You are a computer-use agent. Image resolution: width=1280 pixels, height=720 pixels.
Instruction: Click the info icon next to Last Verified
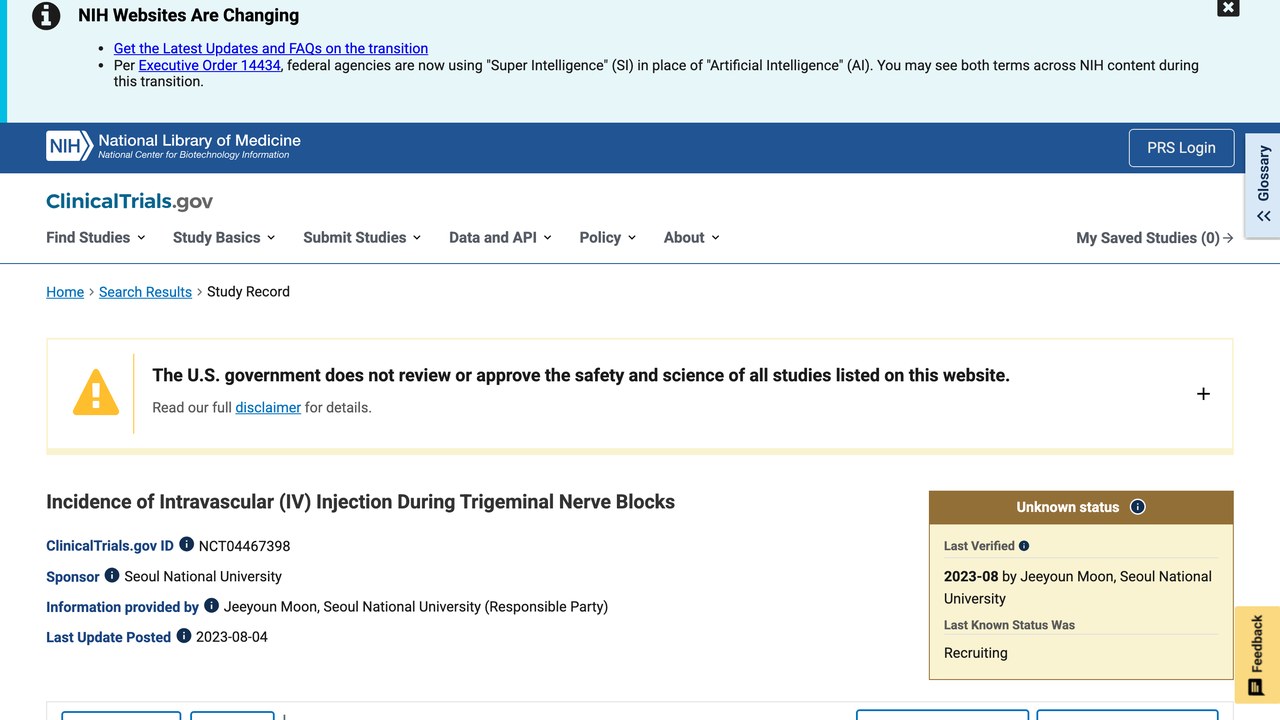click(x=1024, y=546)
